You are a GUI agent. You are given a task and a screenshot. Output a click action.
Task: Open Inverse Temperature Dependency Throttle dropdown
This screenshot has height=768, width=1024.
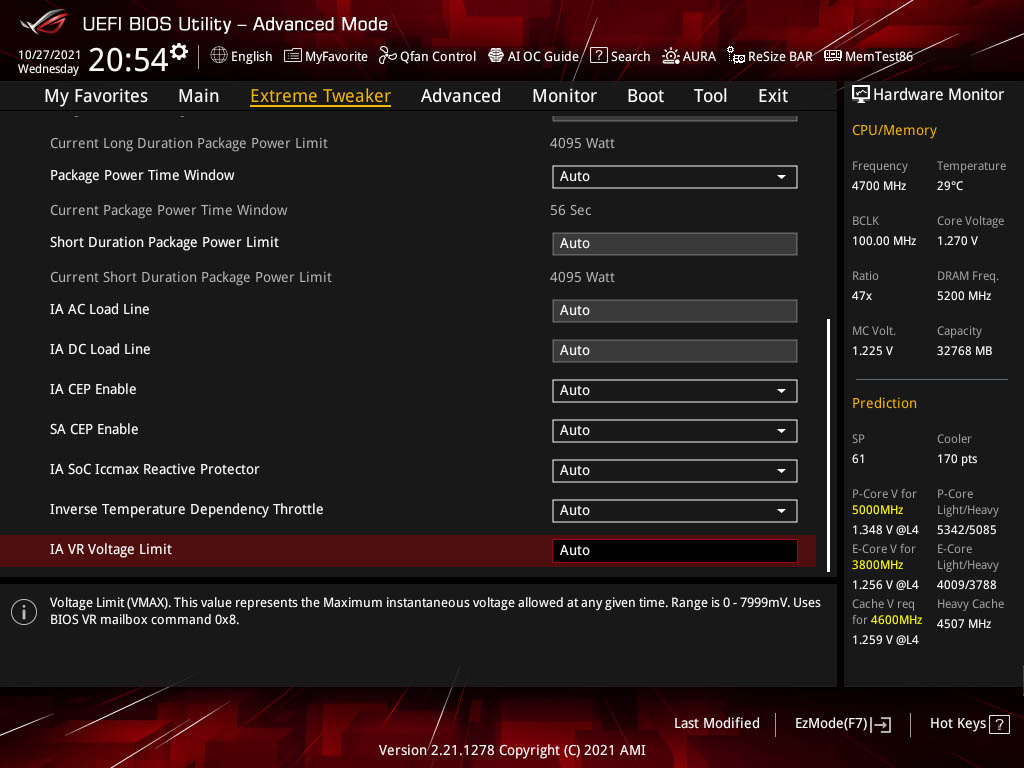pos(675,511)
